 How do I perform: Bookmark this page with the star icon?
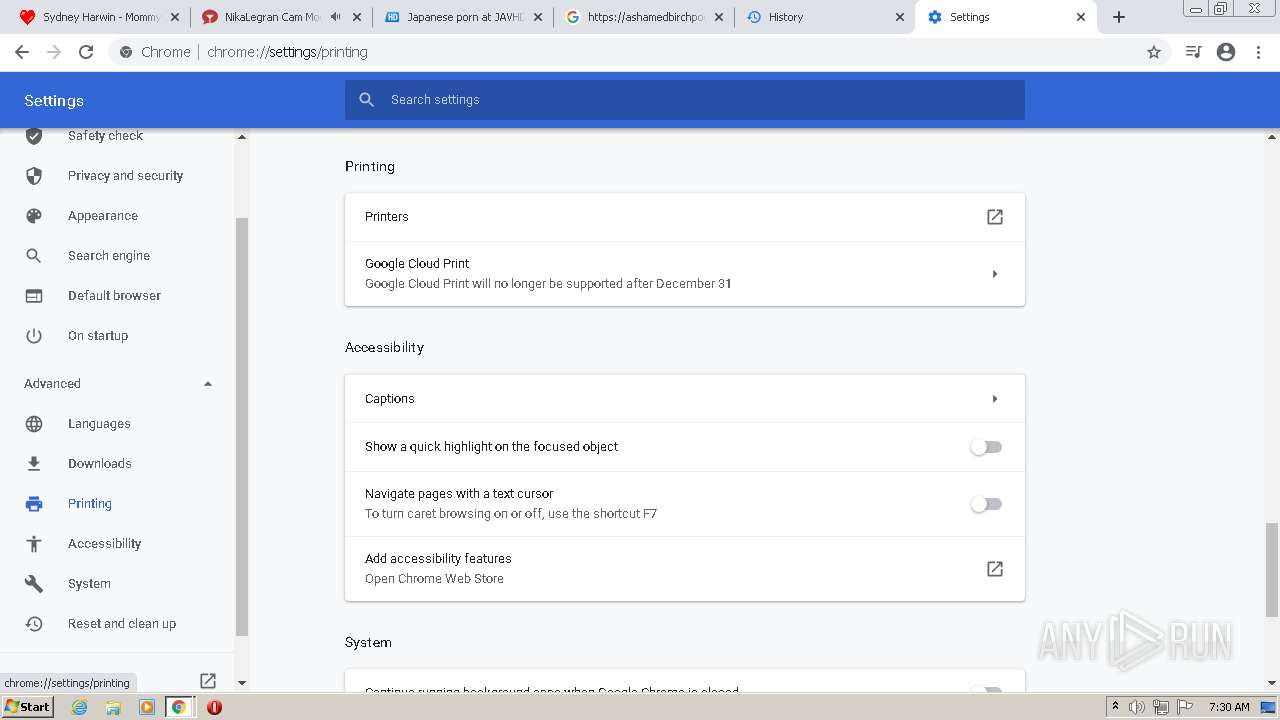(x=1154, y=52)
